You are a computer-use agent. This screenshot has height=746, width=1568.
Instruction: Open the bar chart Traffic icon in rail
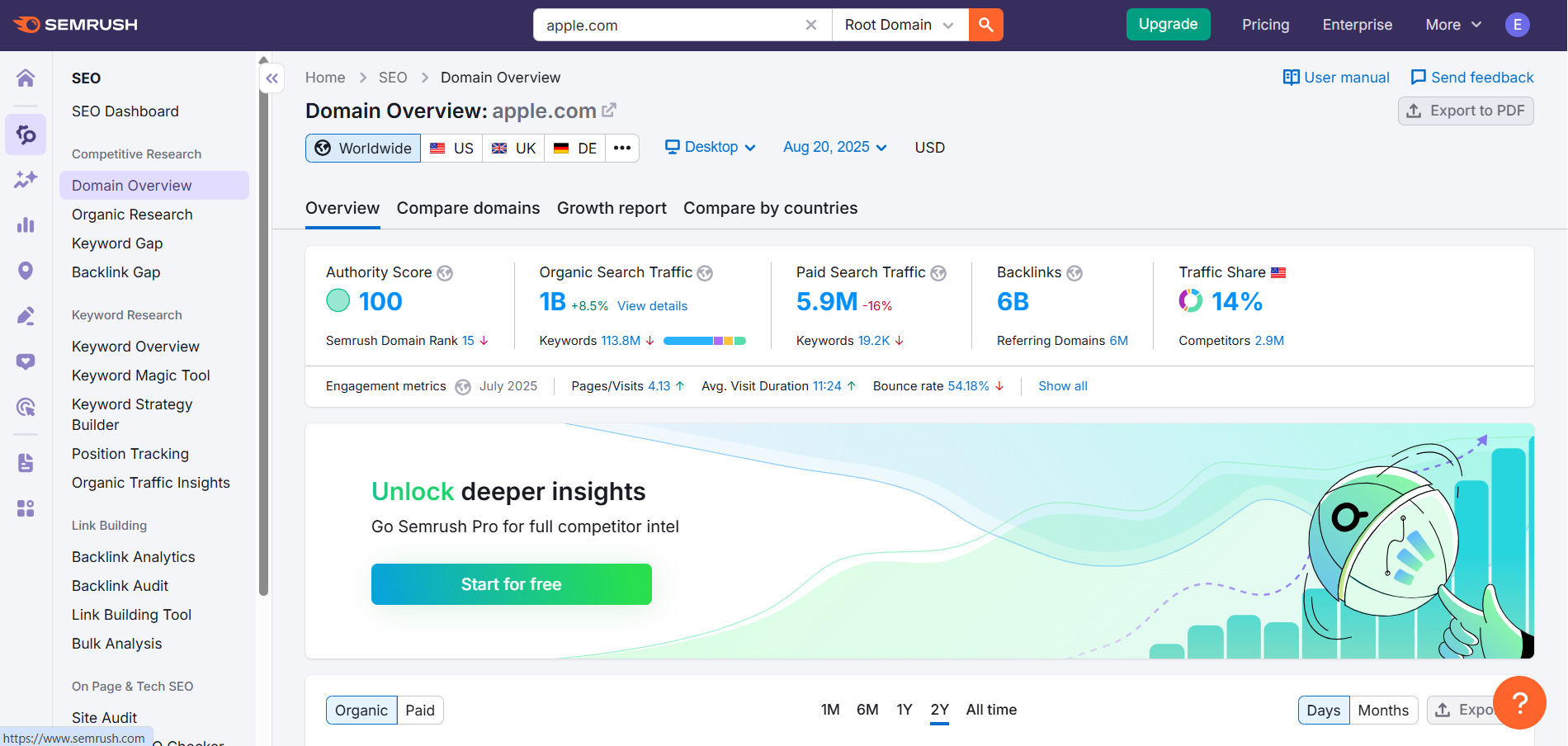(26, 224)
